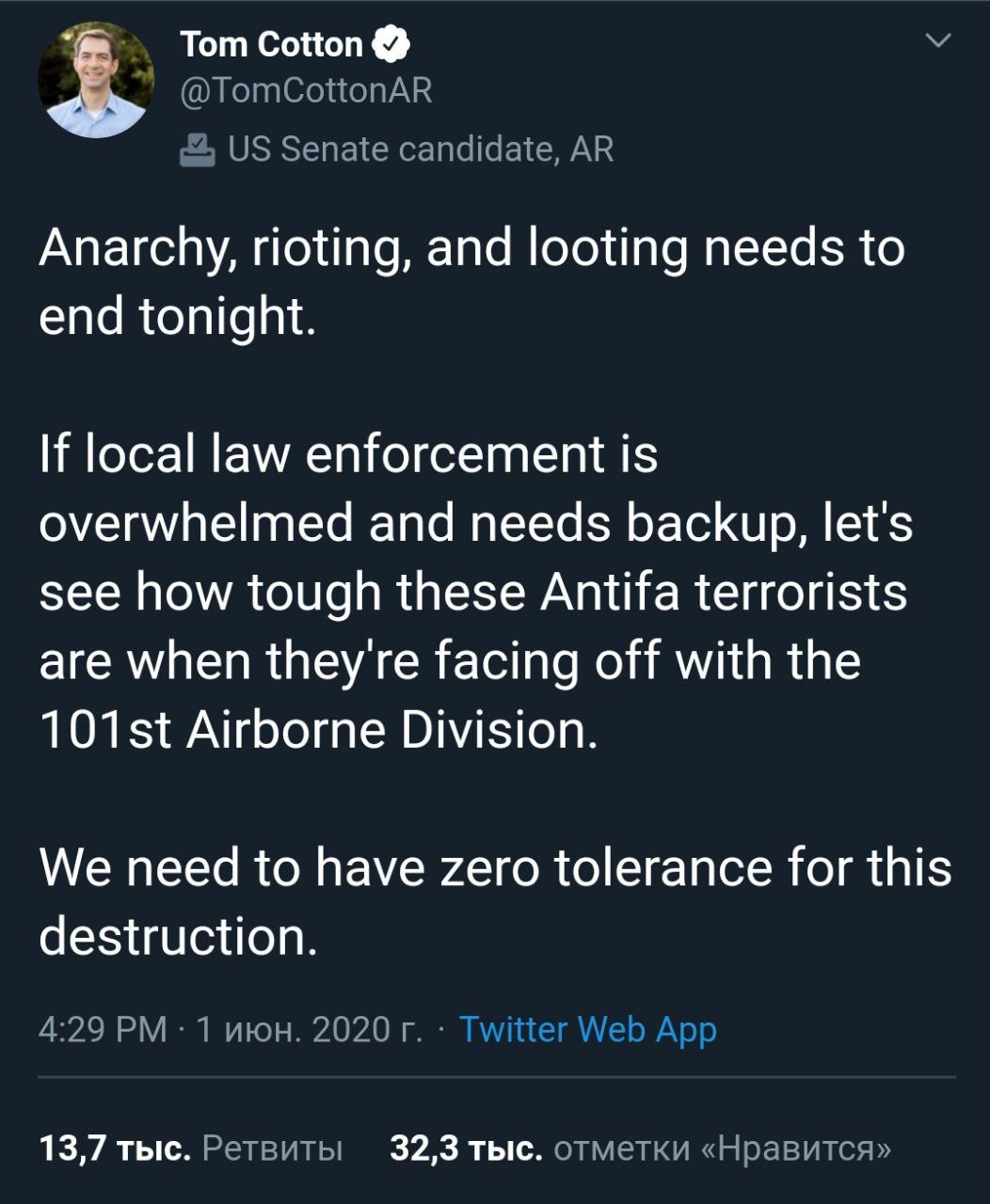Open the Ретвиты list
Image resolution: width=990 pixels, height=1204 pixels.
[x=272, y=1148]
